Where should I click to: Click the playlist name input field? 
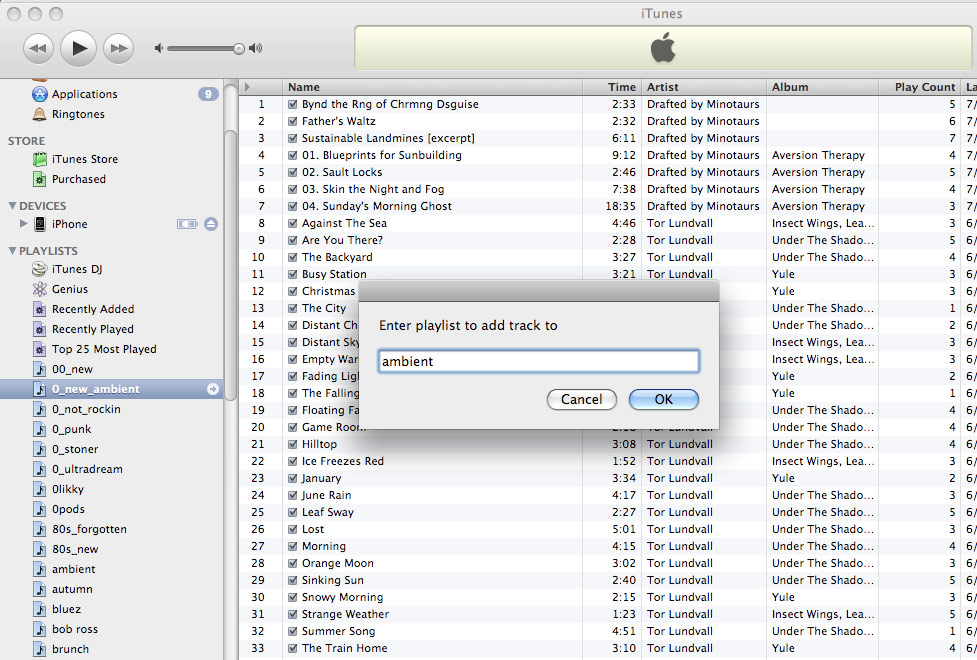click(x=538, y=361)
